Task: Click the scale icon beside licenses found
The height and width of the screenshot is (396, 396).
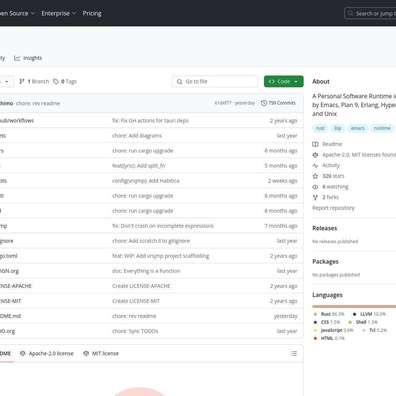Action: [315, 155]
